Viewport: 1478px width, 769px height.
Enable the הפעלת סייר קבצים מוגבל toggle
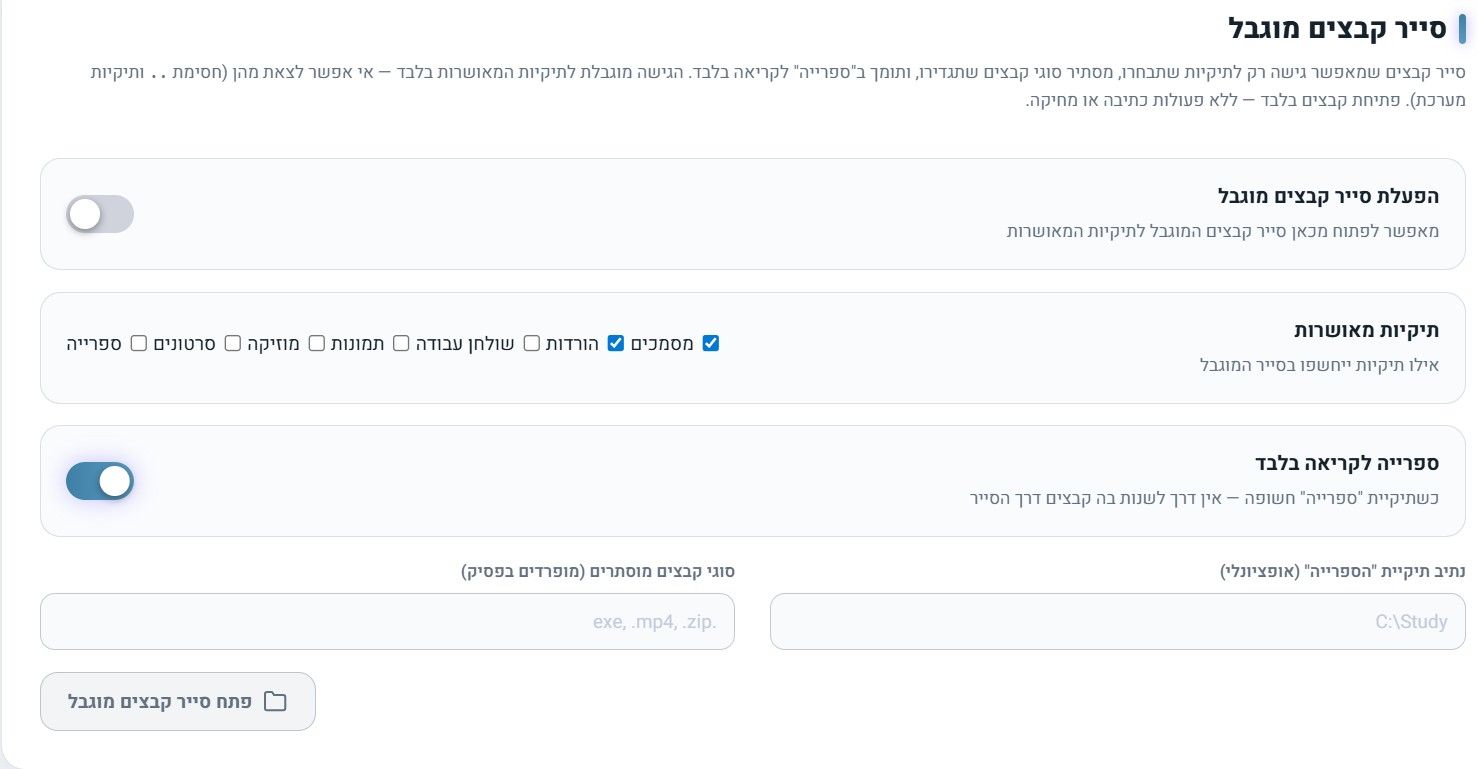[x=100, y=214]
